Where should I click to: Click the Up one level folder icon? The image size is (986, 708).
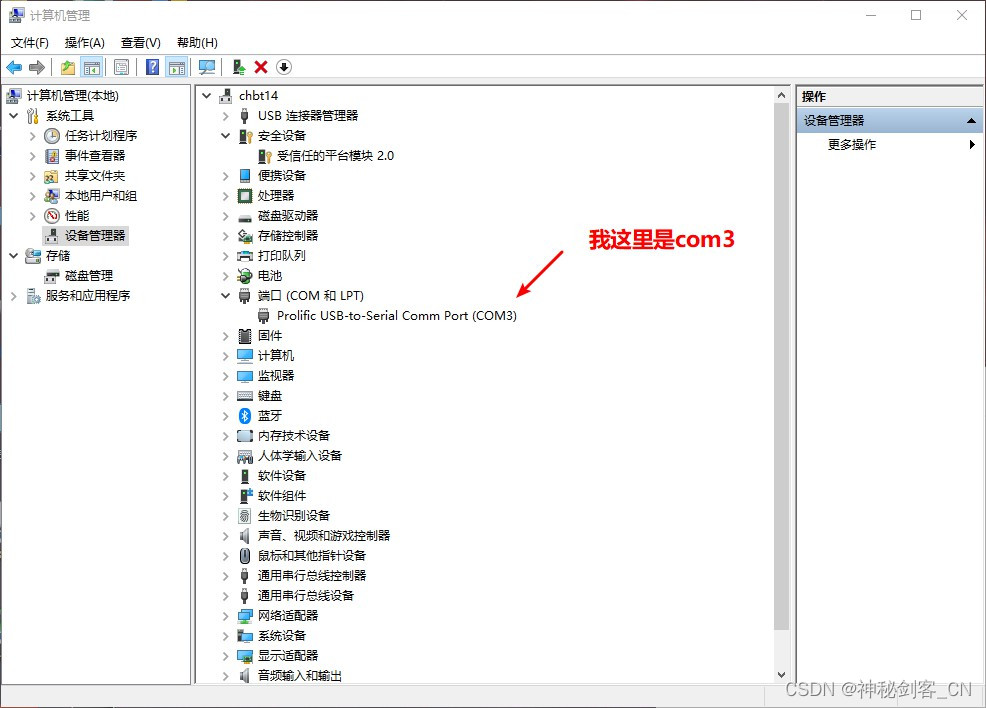[x=68, y=67]
